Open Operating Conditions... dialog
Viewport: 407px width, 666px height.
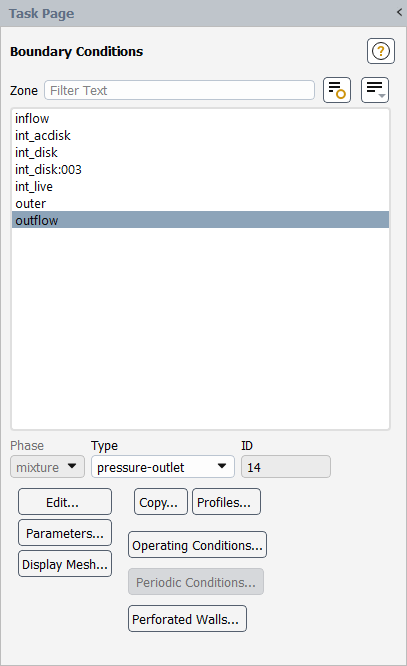click(198, 545)
